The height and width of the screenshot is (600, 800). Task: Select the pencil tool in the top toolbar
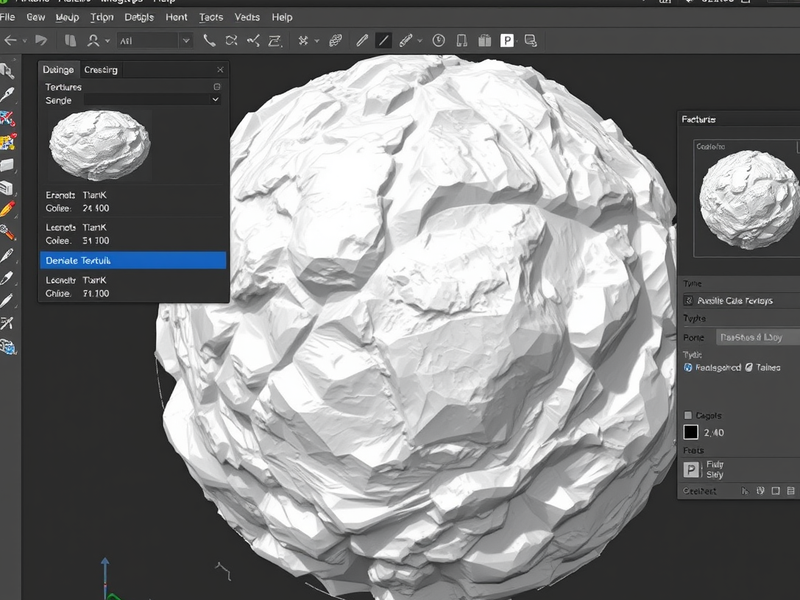pyautogui.click(x=362, y=40)
